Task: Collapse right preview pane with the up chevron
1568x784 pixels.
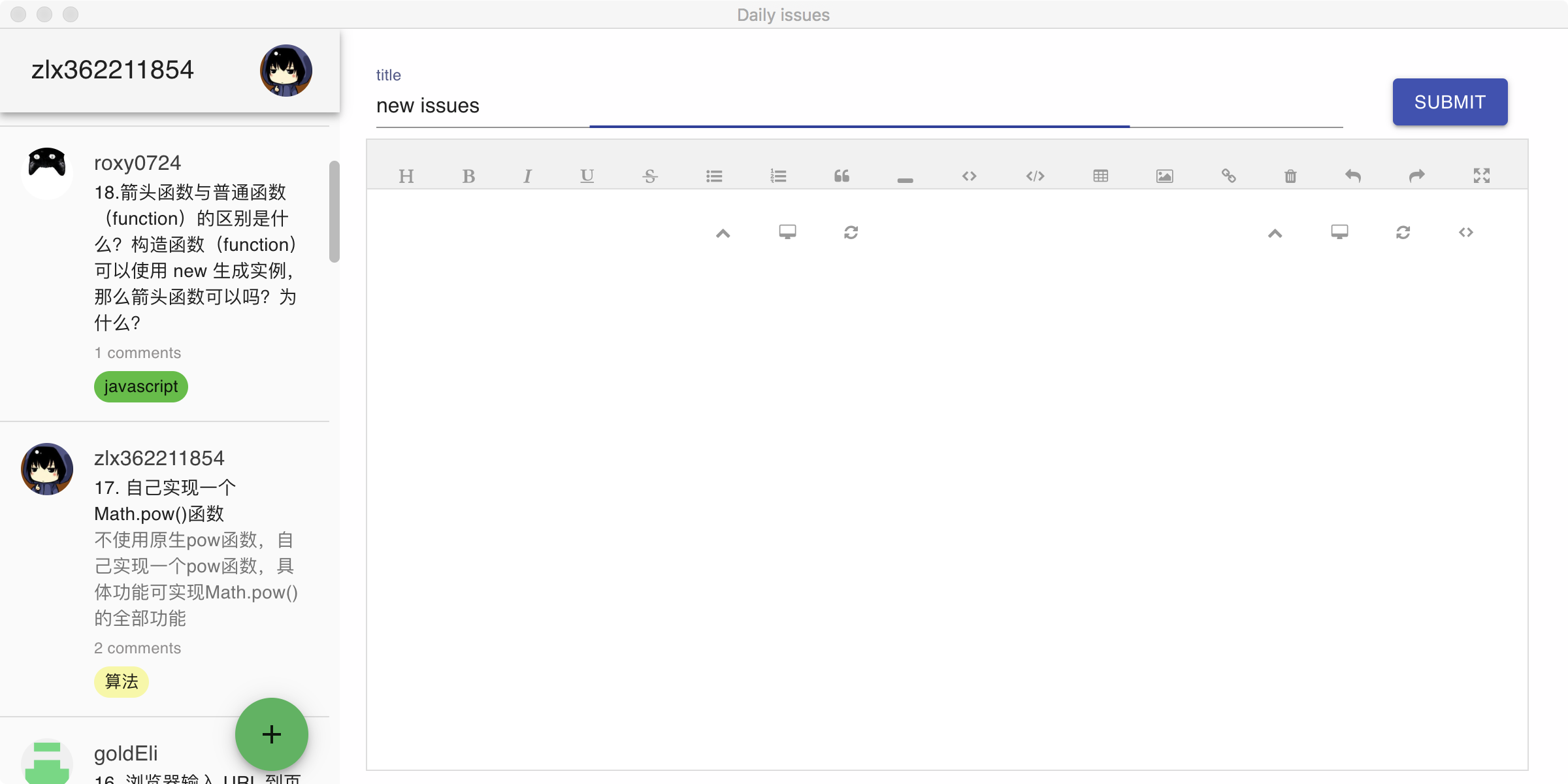Action: [1275, 233]
